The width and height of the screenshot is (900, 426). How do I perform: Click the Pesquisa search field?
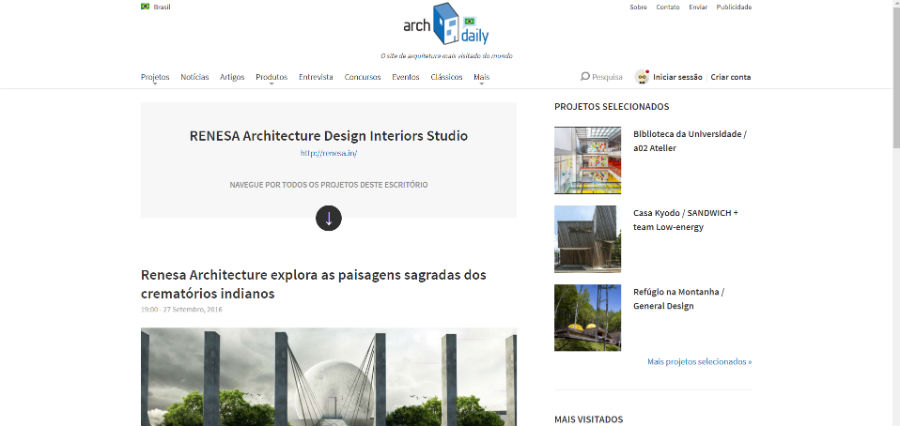pos(607,77)
